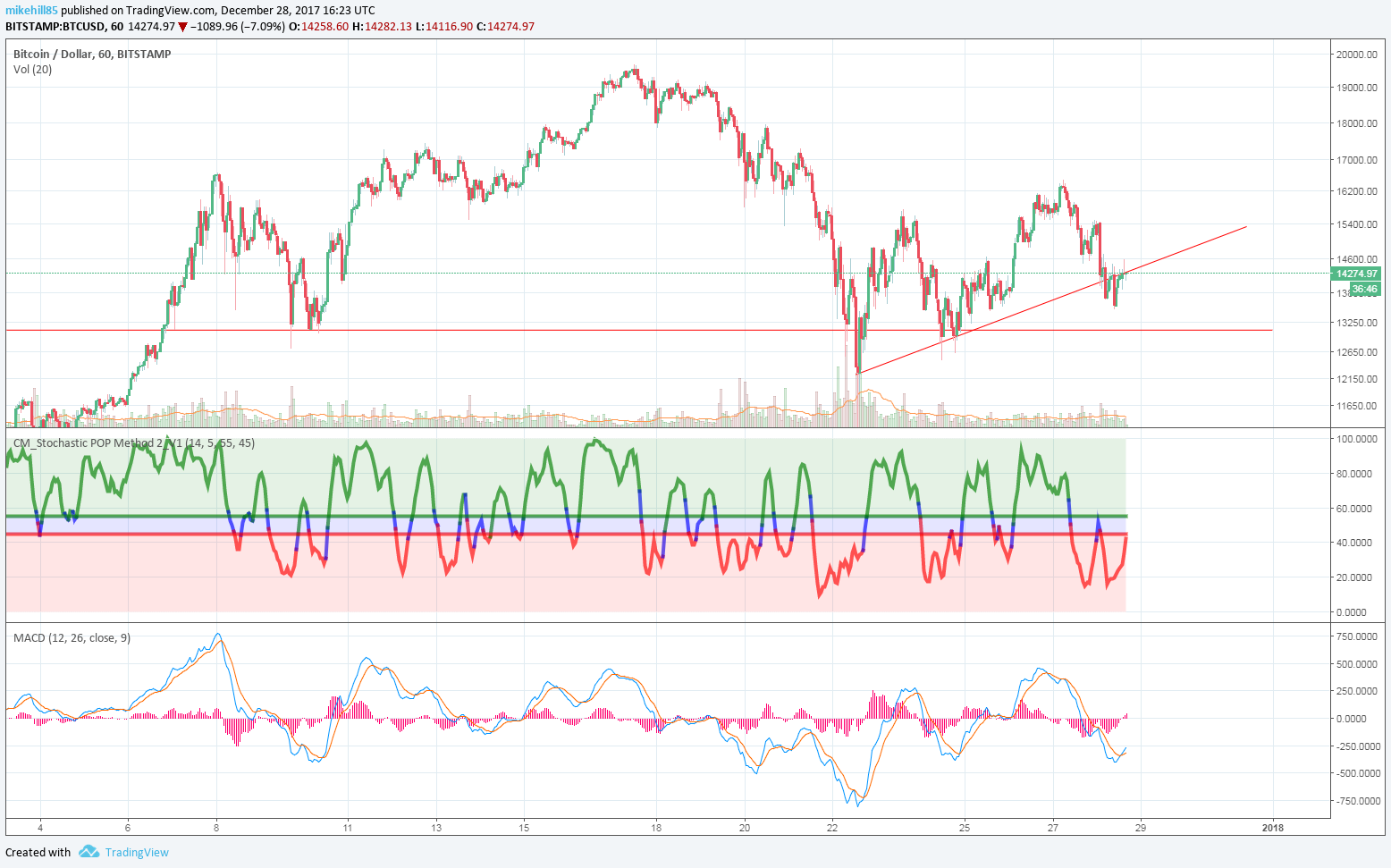This screenshot has width=1391, height=868.
Task: Click the 2018 label on time axis
Action: (1272, 828)
